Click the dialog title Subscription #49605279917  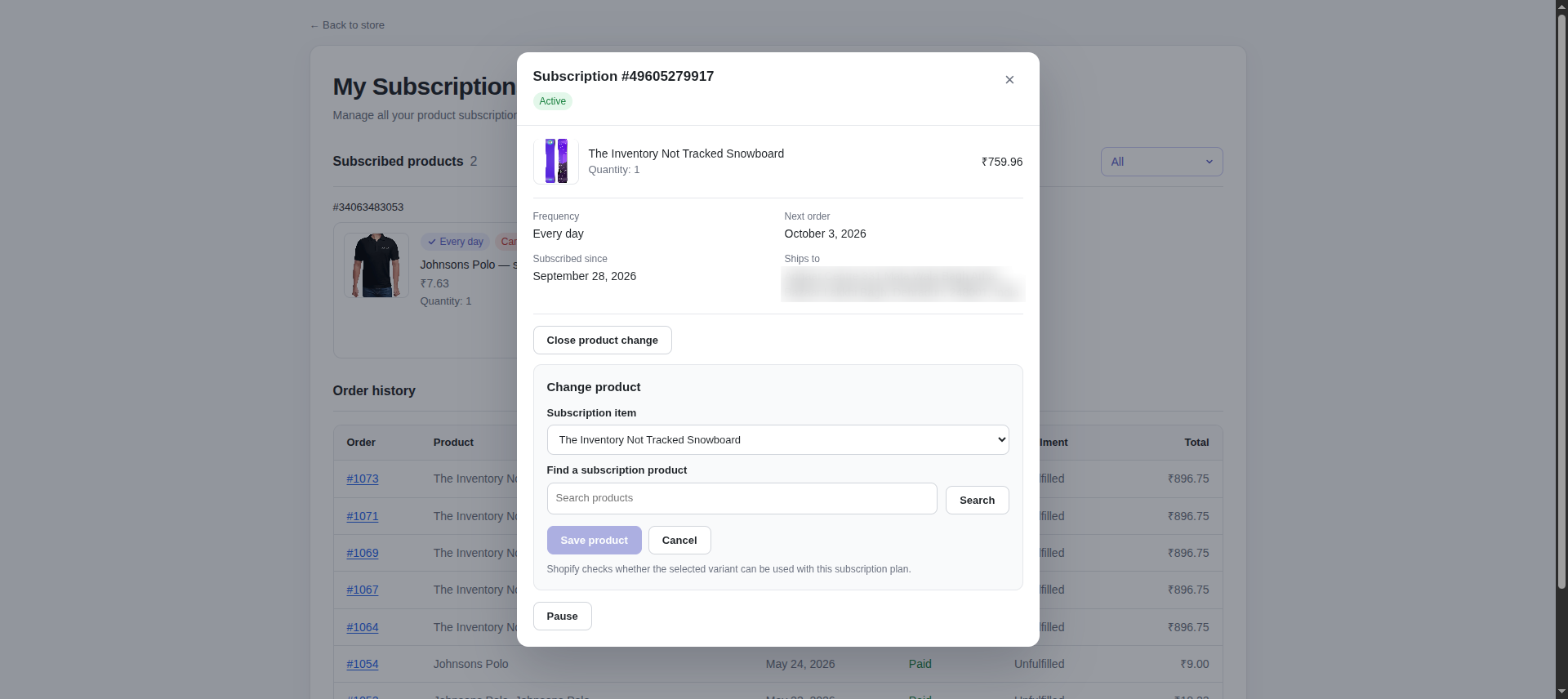point(623,76)
